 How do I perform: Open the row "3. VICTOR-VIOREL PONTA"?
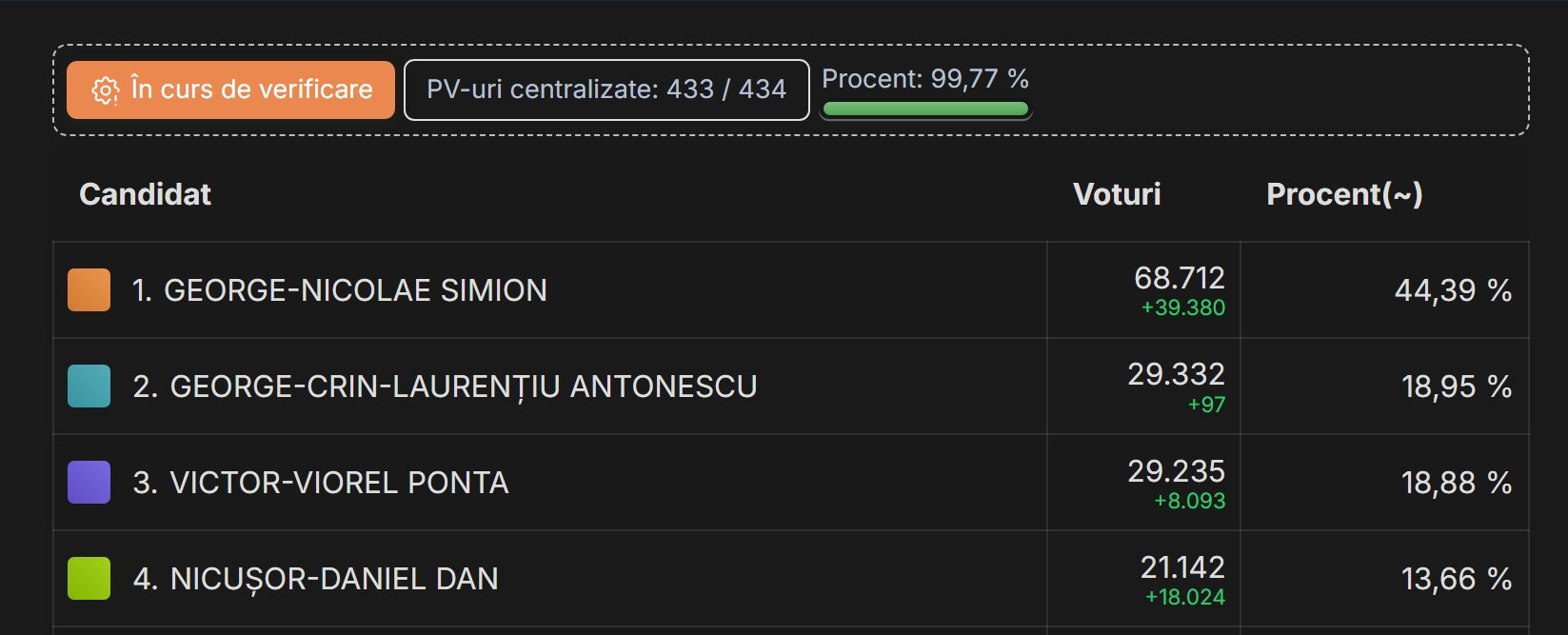click(x=790, y=483)
